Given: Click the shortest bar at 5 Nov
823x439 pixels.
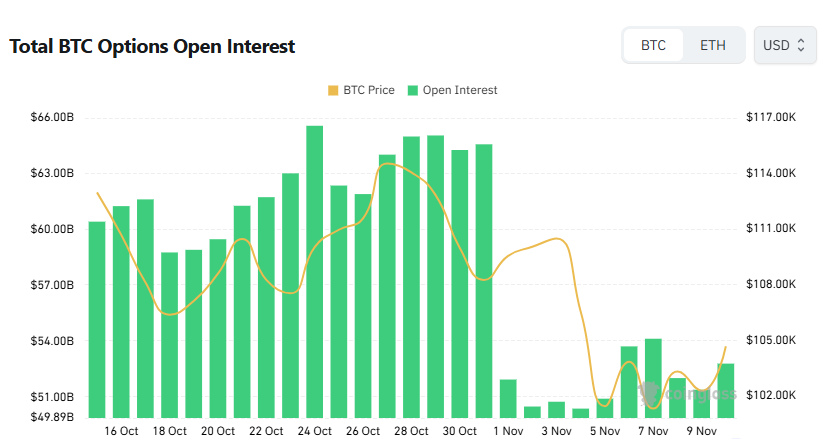Looking at the screenshot, I should click(580, 413).
